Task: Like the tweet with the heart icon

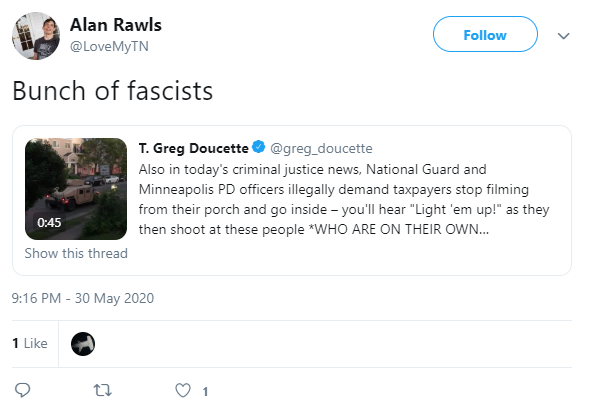Action: 183,391
